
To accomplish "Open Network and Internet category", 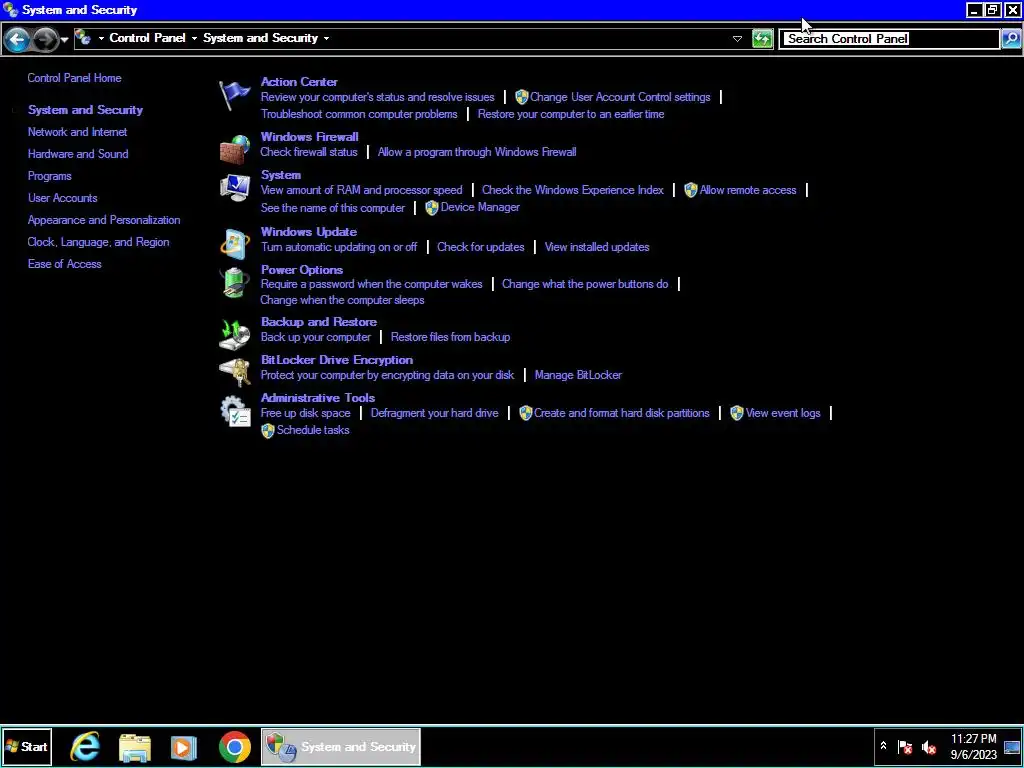I will (77, 132).
